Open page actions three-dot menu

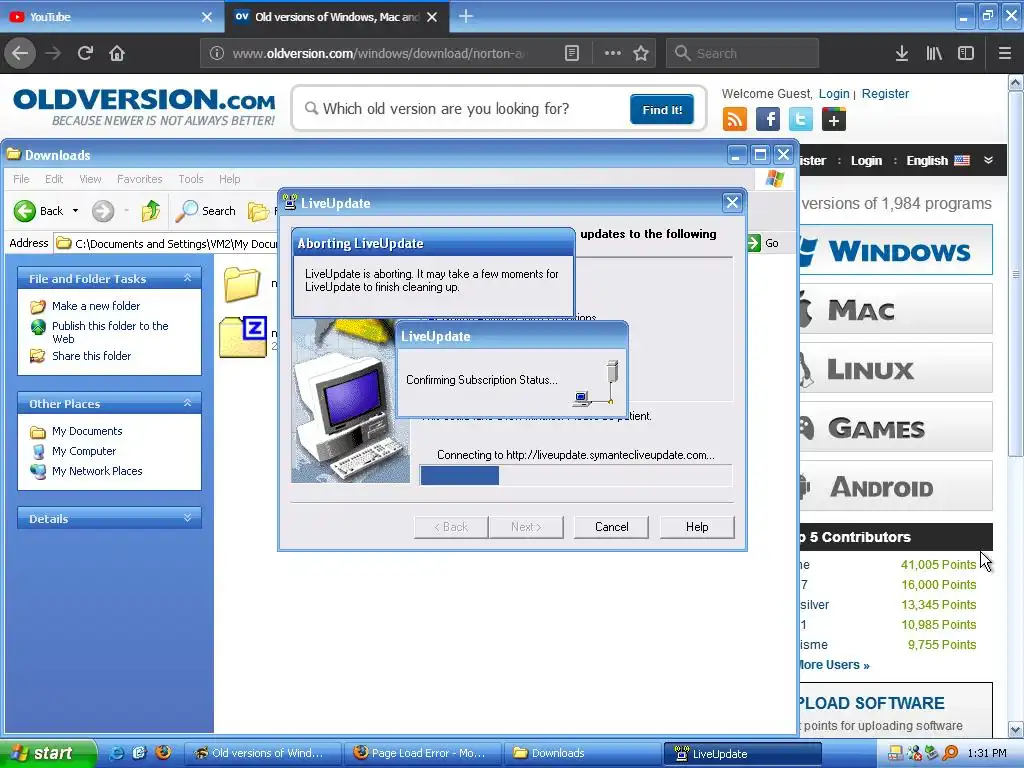click(x=613, y=54)
